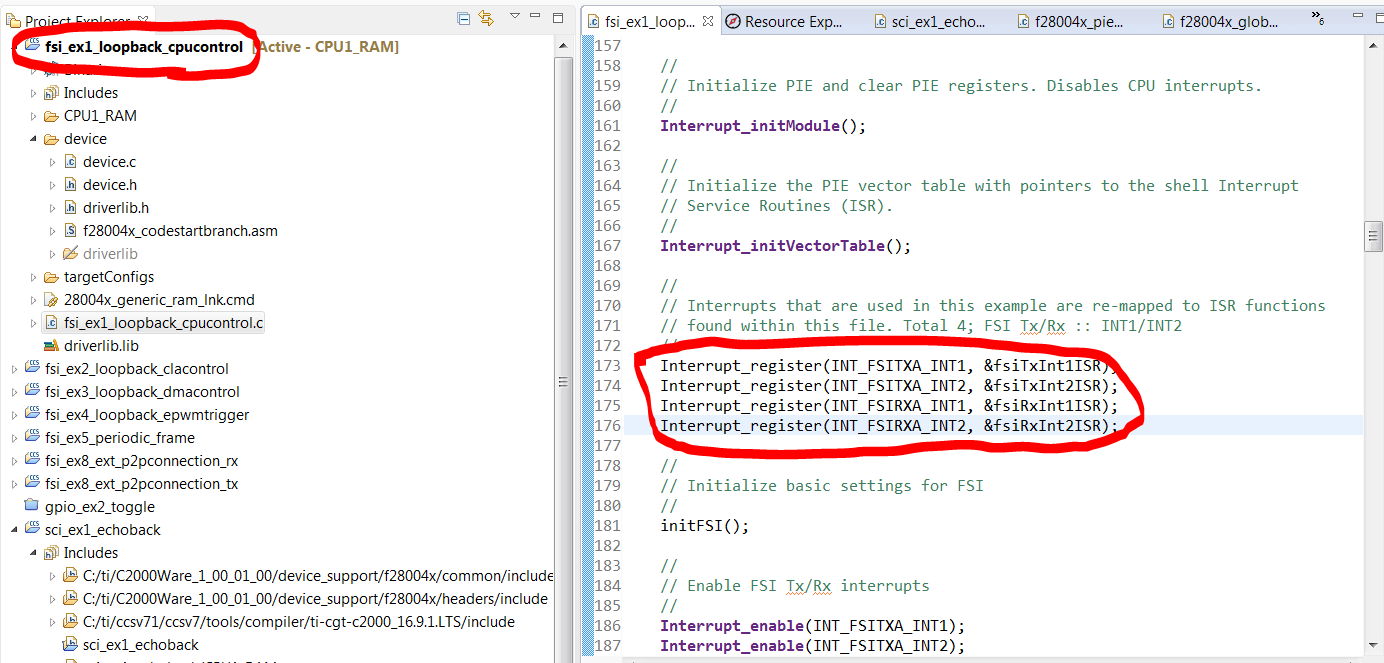Select fsi_ex3_loopback_dmacontrol project icon
Viewport: 1384px width, 663px height.
coord(32,392)
